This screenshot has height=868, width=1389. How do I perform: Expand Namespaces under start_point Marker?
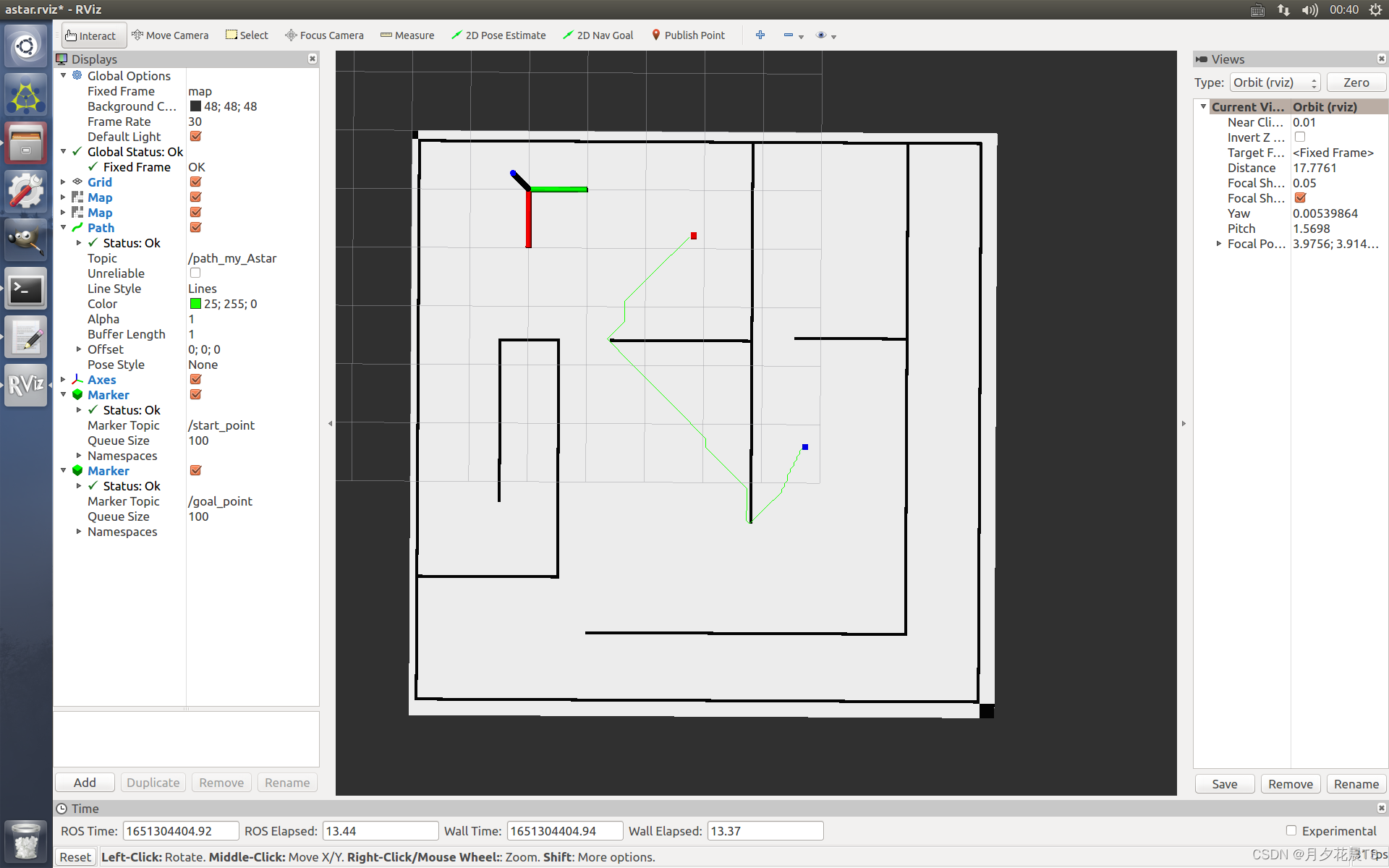(79, 455)
